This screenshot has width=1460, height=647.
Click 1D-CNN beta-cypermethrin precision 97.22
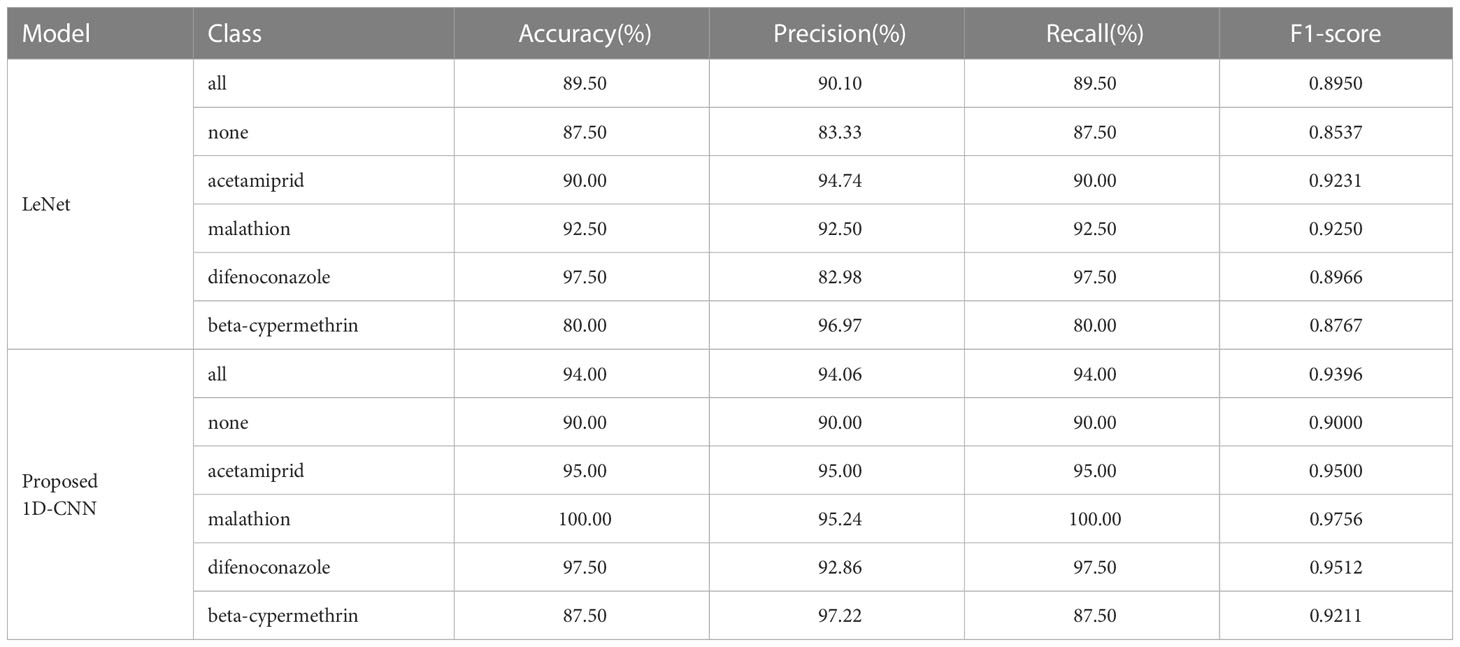click(839, 616)
